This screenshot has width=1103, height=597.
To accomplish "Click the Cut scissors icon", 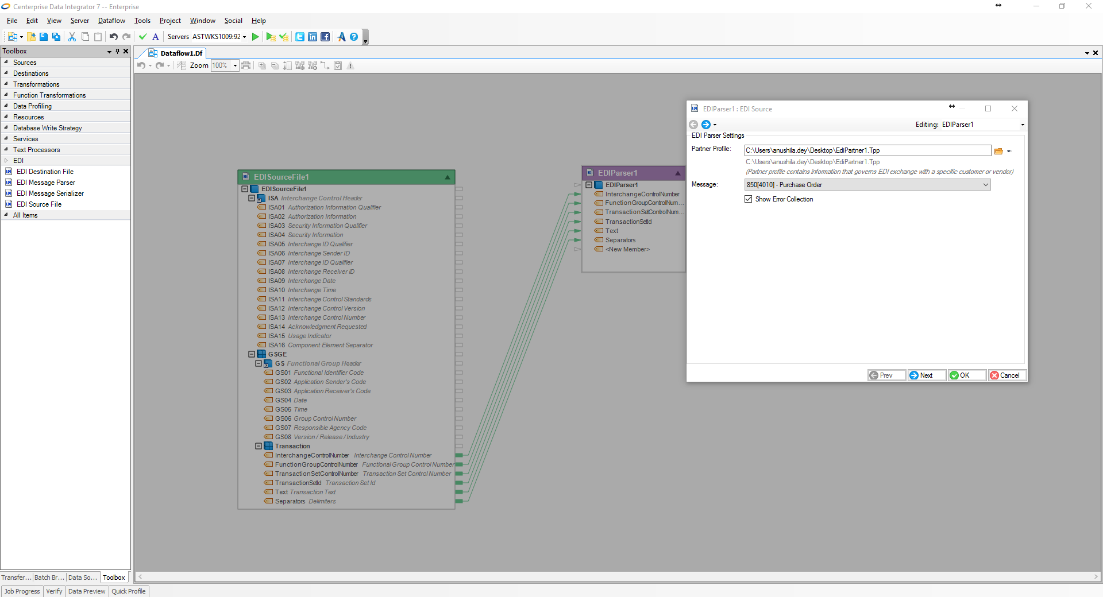I will point(72,37).
